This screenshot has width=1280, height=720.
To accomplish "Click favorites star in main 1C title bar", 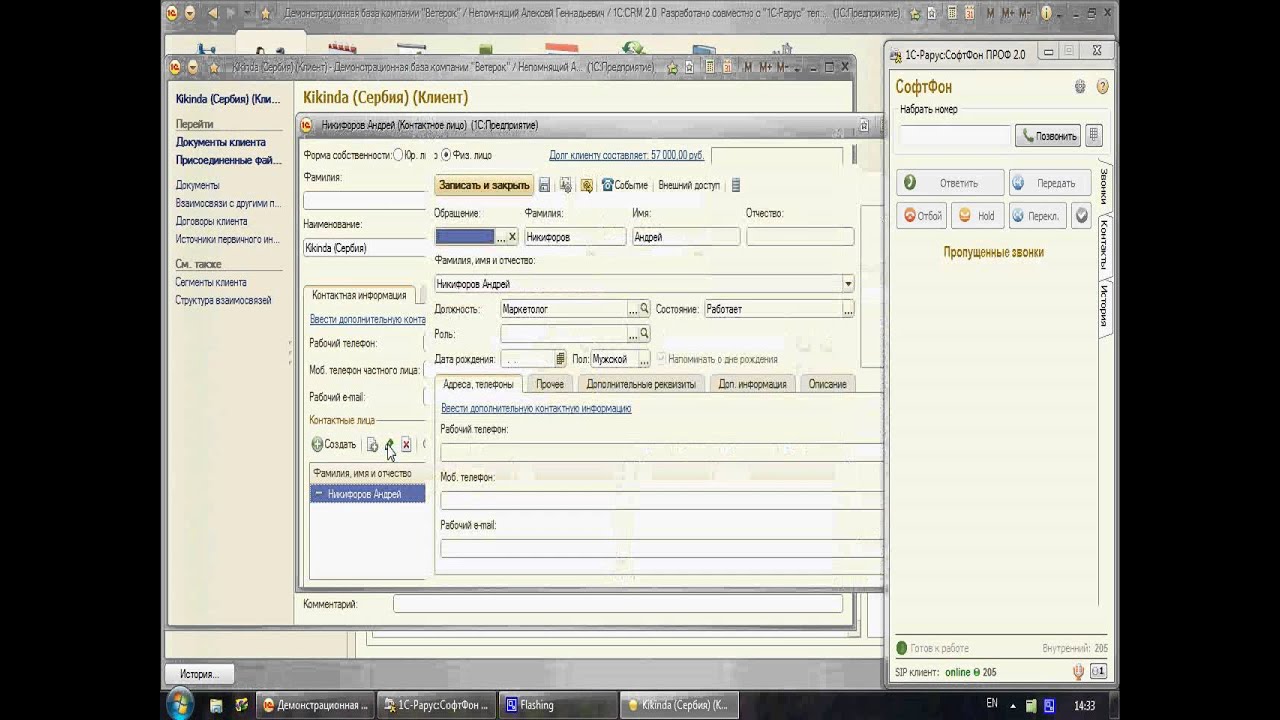I will point(265,13).
